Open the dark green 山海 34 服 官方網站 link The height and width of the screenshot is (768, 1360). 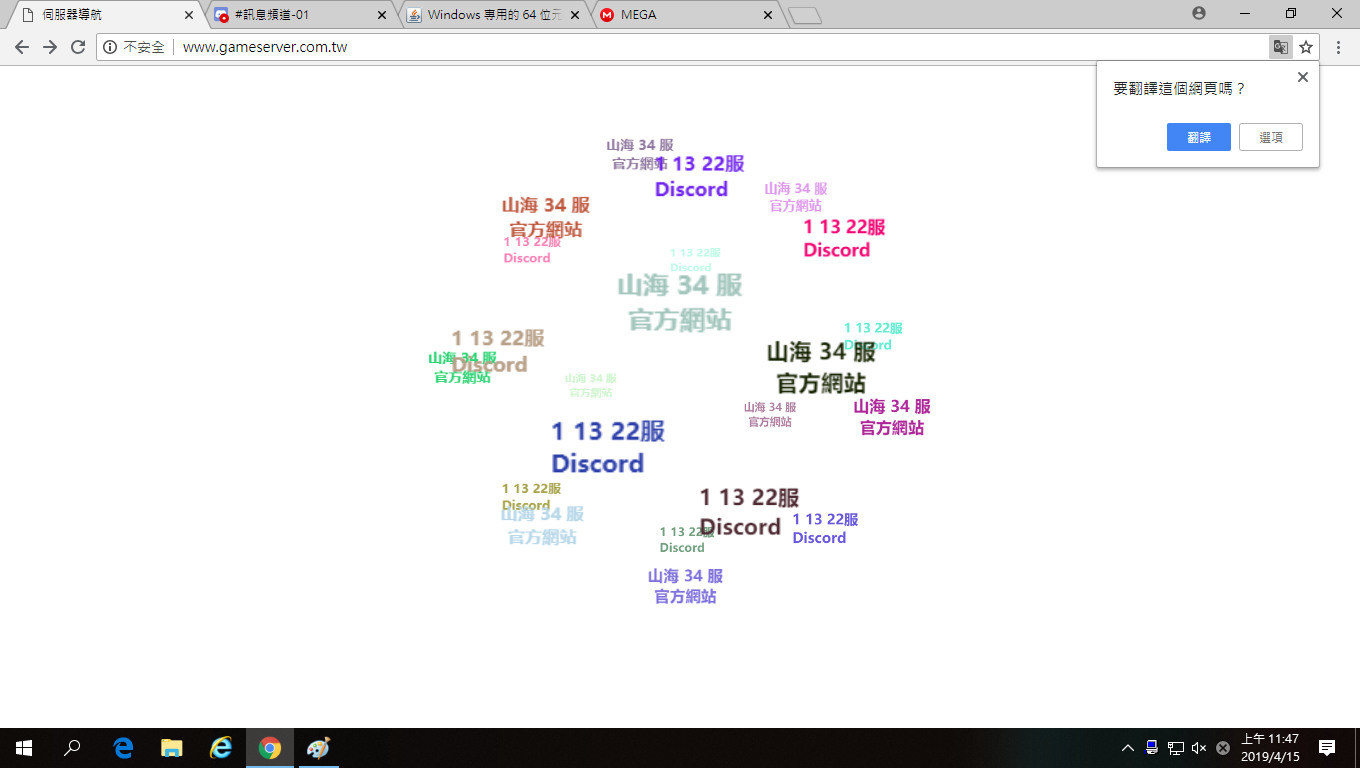point(821,367)
